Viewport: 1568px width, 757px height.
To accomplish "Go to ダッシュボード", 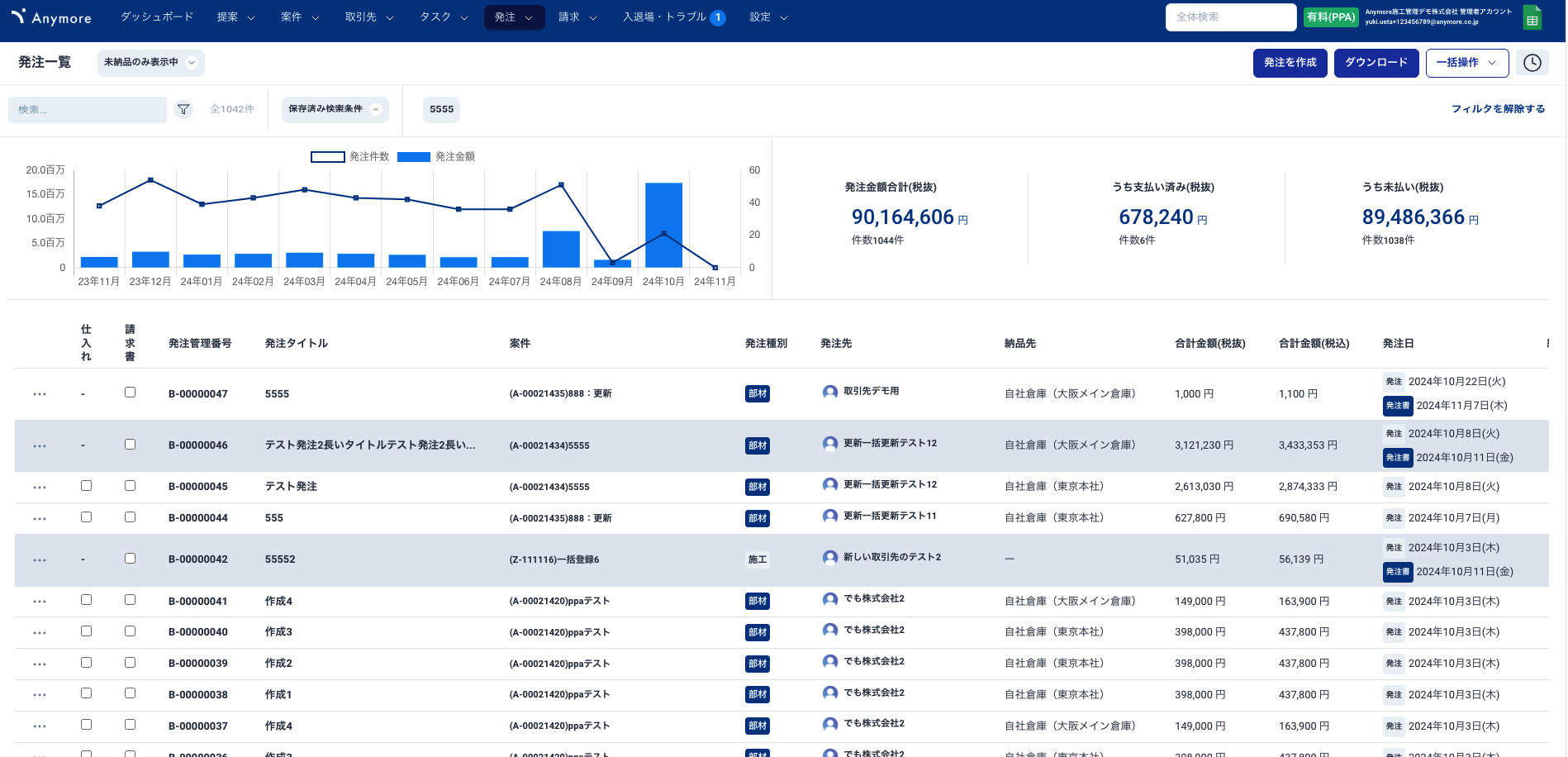I will coord(157,17).
